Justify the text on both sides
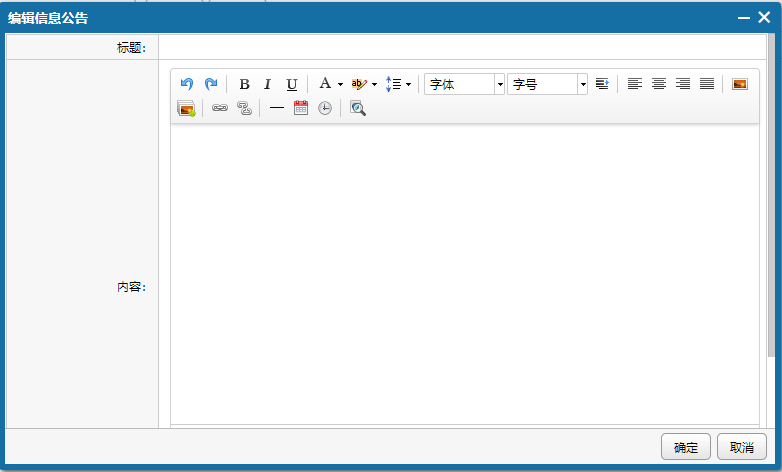Viewport: 782px width, 472px height. coord(707,84)
